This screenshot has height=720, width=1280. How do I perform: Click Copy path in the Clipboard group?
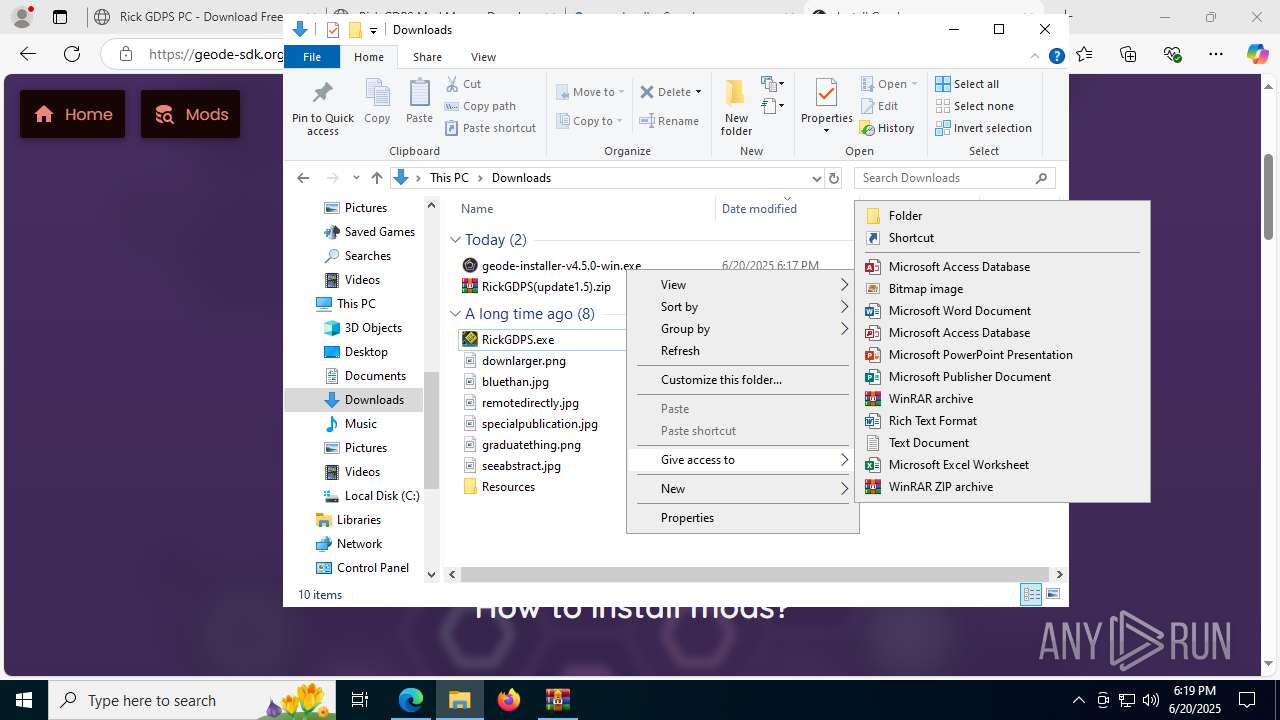(480, 106)
